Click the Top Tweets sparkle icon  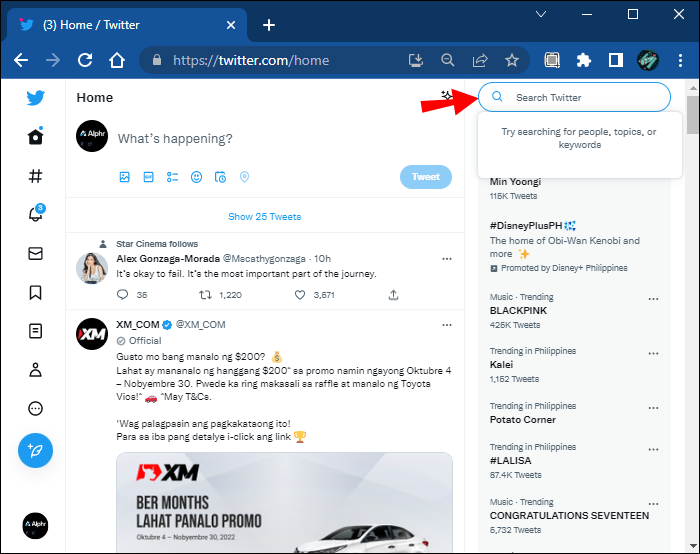tap(446, 95)
